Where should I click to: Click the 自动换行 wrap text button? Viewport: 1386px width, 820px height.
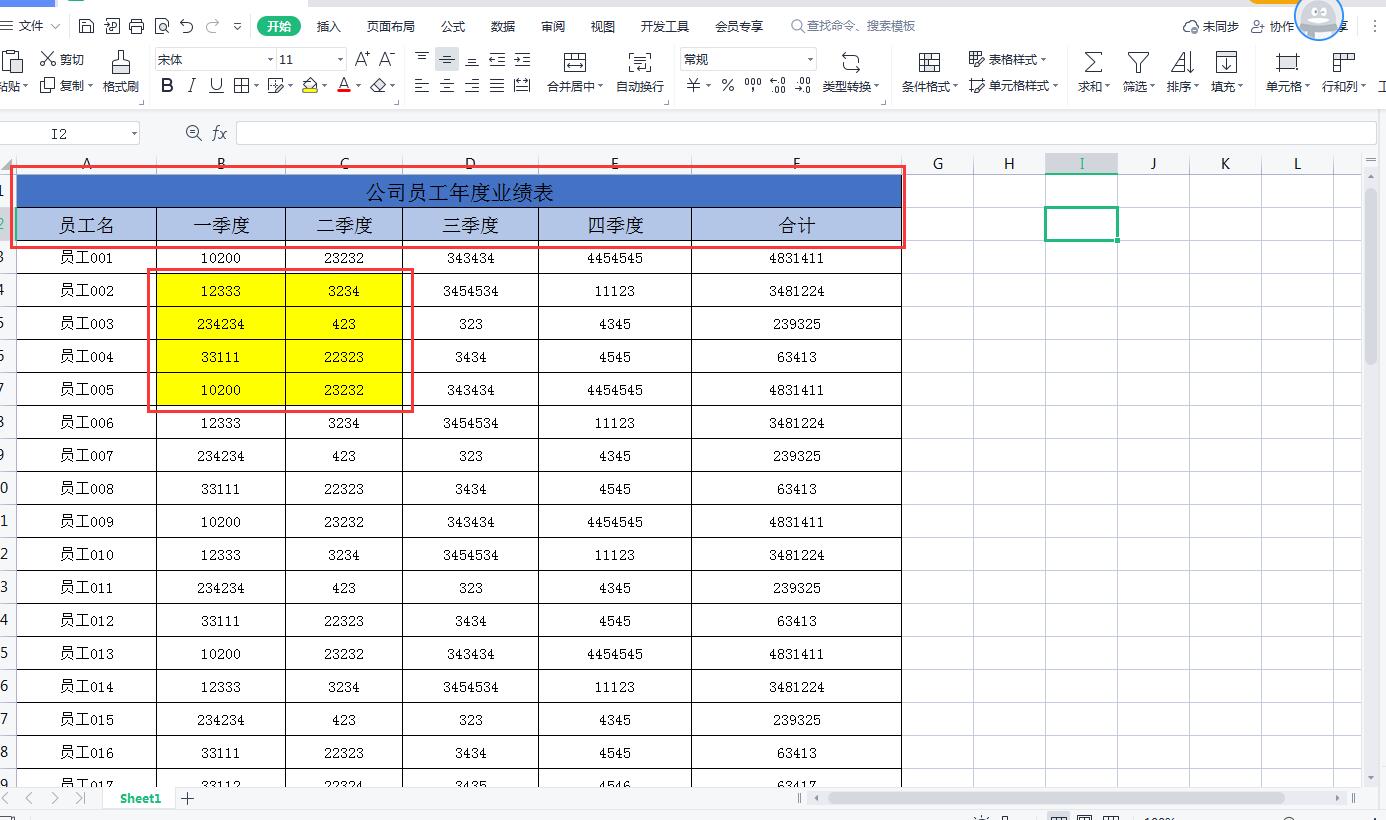point(639,70)
